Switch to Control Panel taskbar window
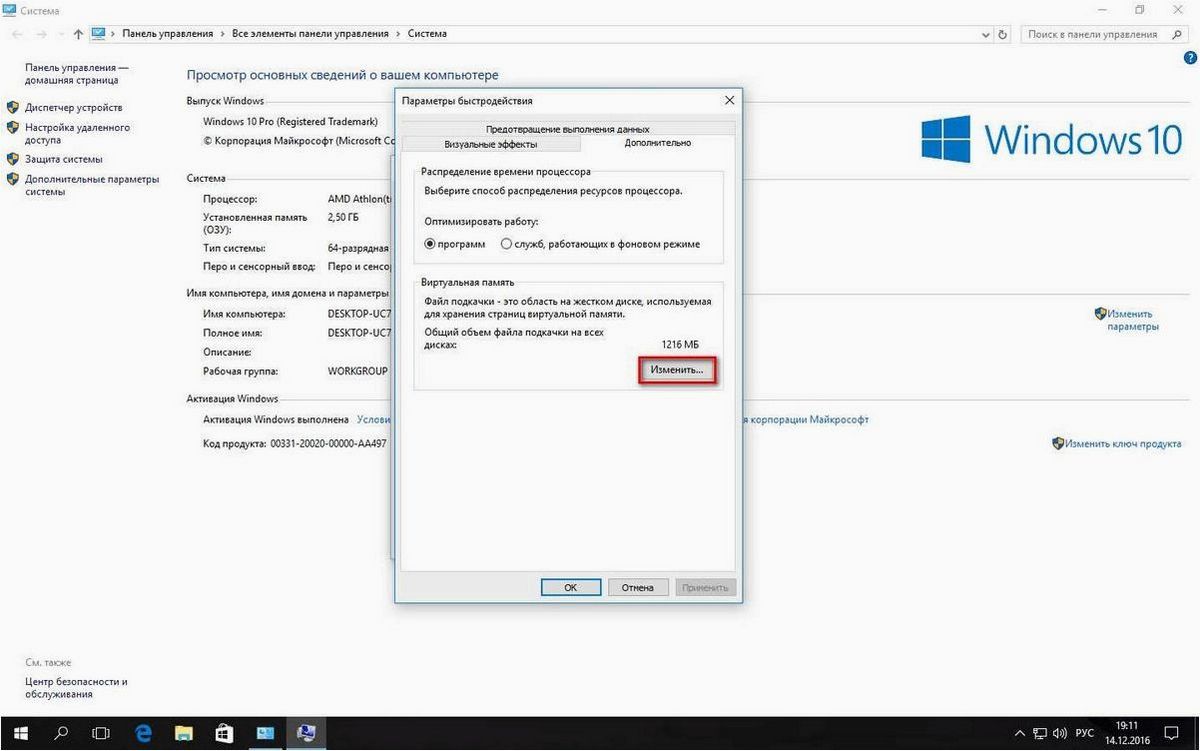 265,734
